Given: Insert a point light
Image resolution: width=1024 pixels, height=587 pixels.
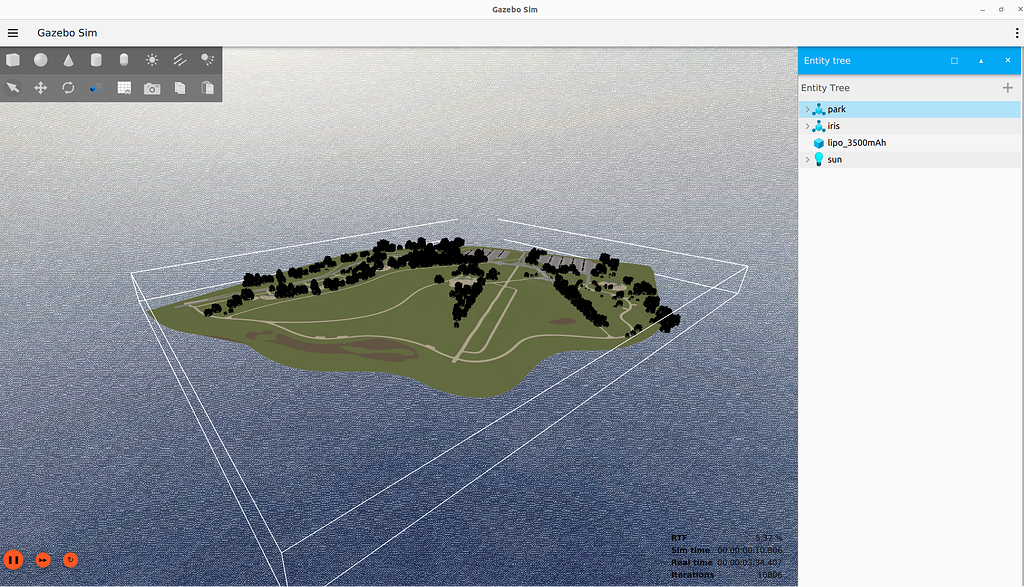Looking at the screenshot, I should [152, 60].
